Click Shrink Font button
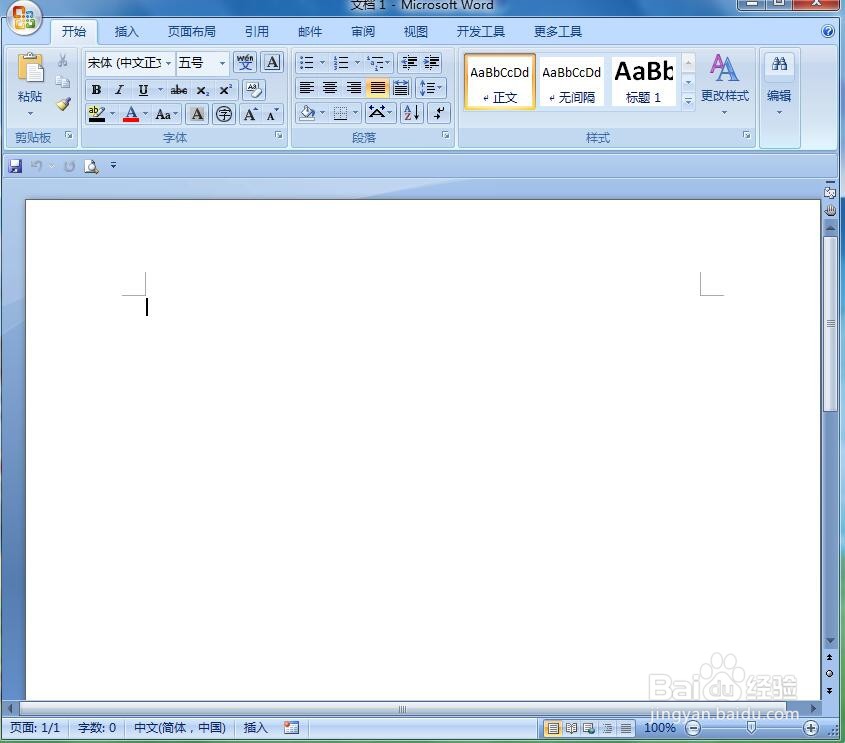This screenshot has height=743, width=845. (x=273, y=114)
